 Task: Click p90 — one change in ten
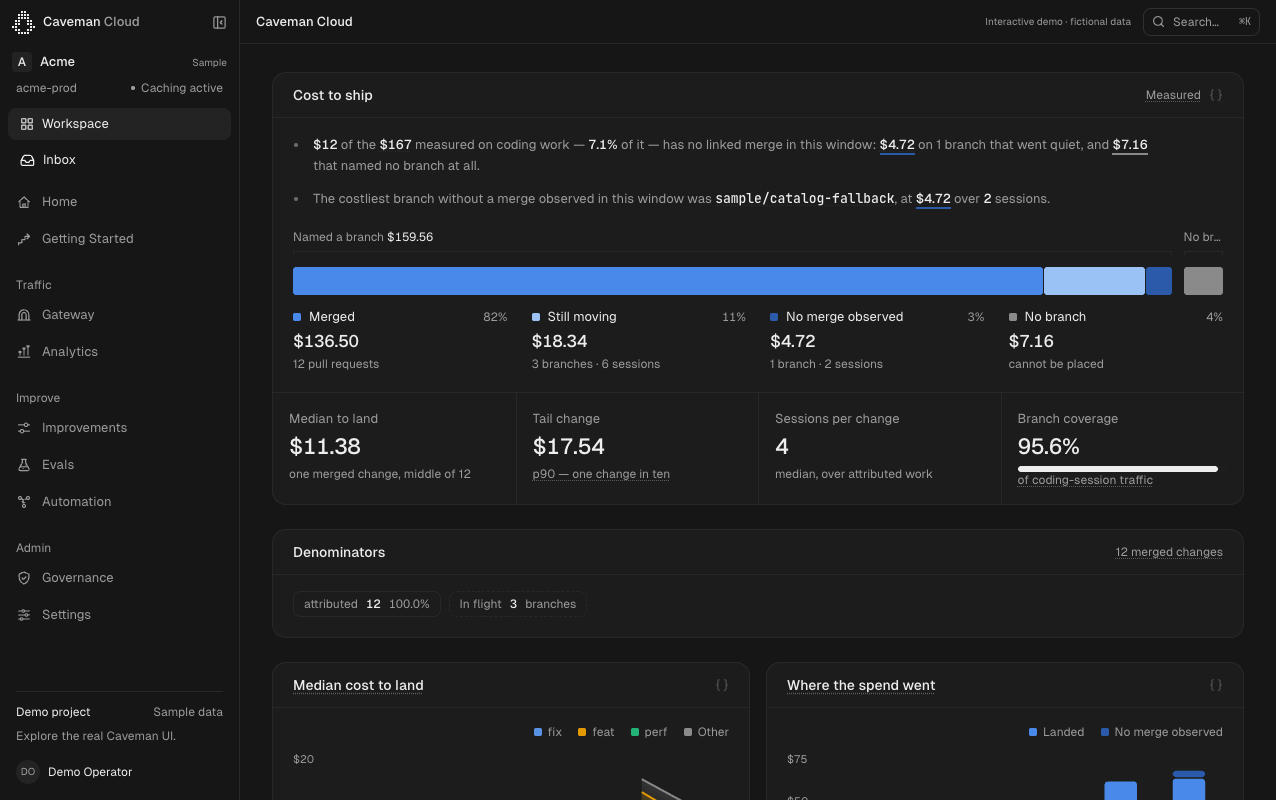601,474
